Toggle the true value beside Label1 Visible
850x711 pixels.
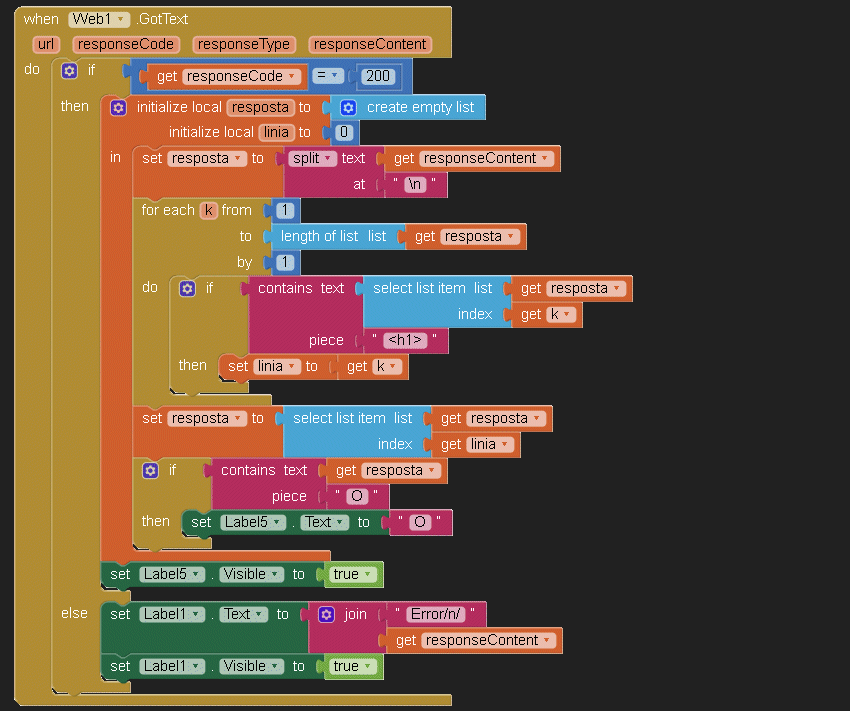click(353, 666)
